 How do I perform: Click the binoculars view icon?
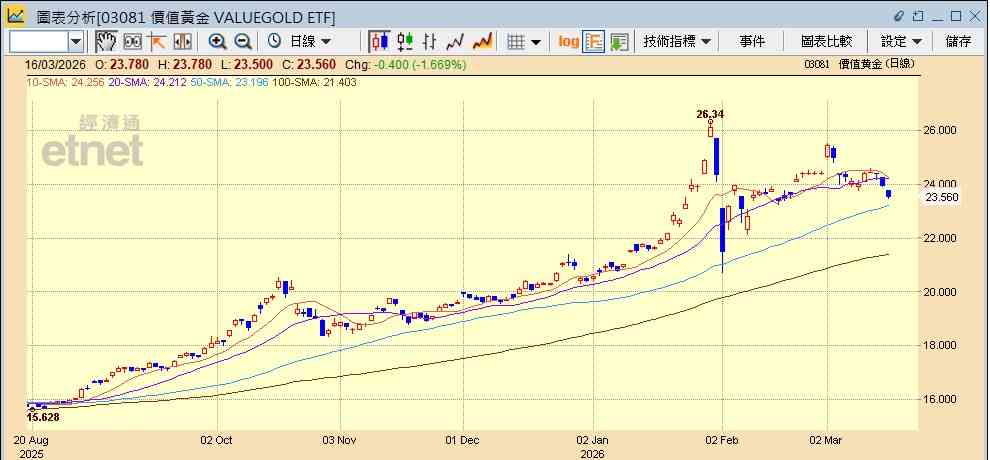[133, 42]
